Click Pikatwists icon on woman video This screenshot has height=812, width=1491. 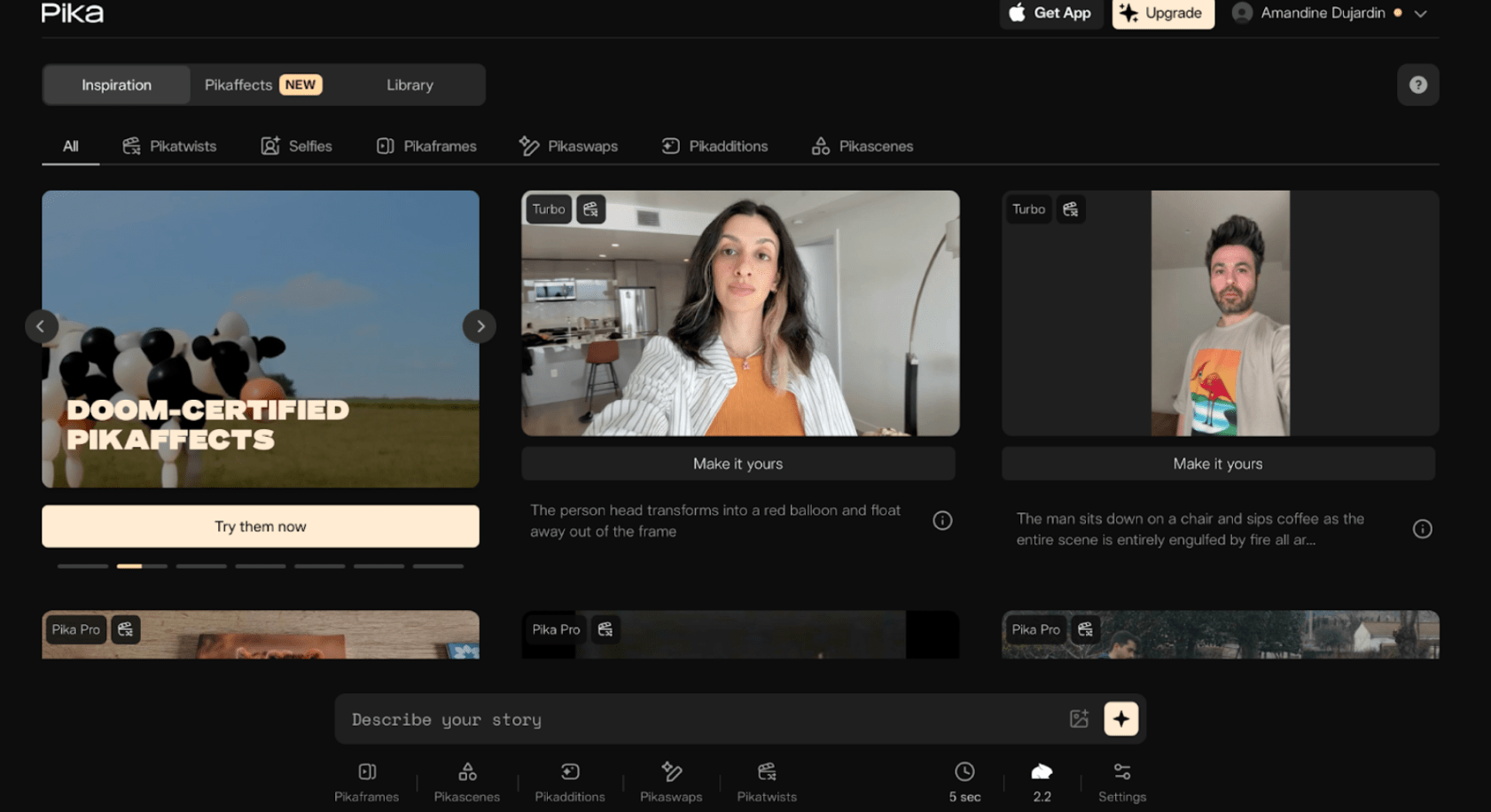coord(591,209)
